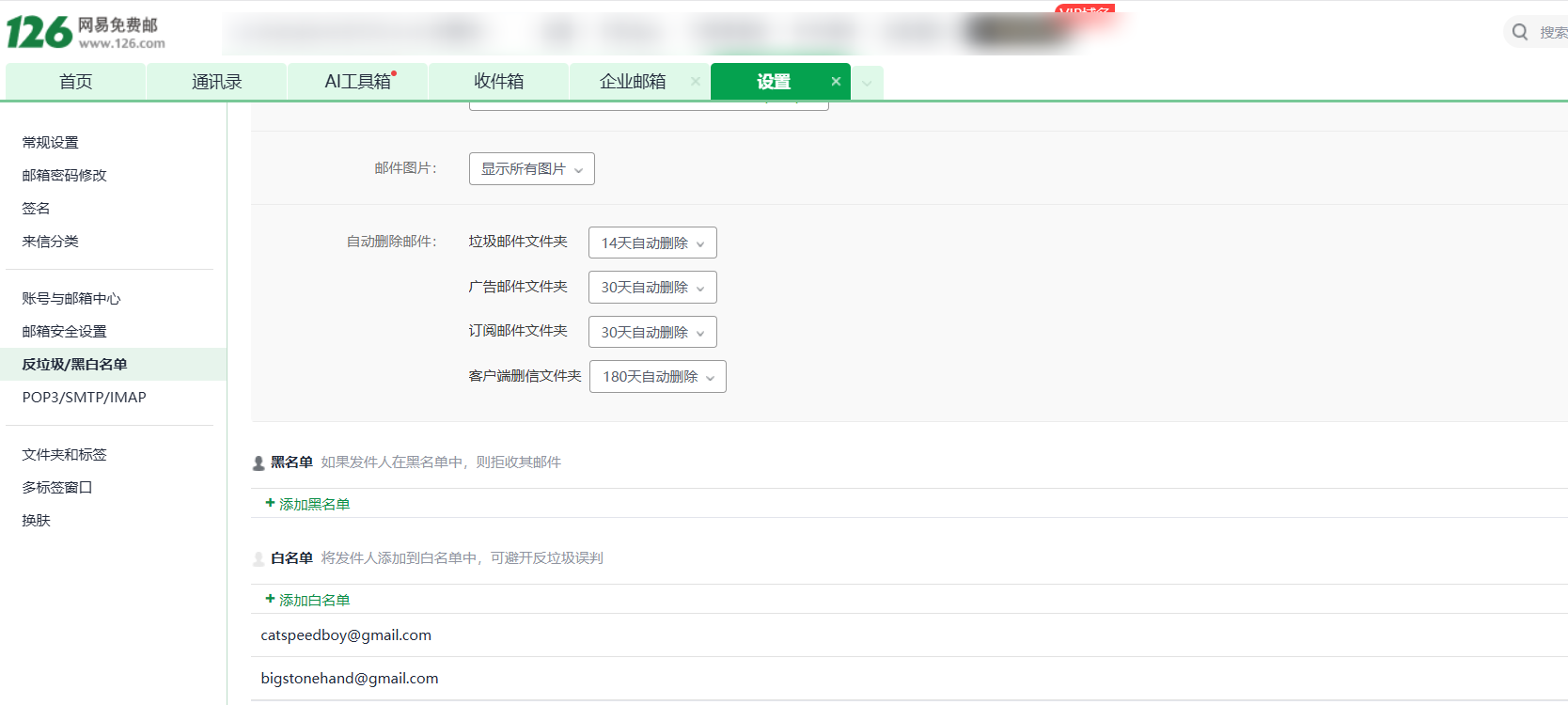
Task: Go to the 通讯录 tab
Action: pyautogui.click(x=216, y=82)
